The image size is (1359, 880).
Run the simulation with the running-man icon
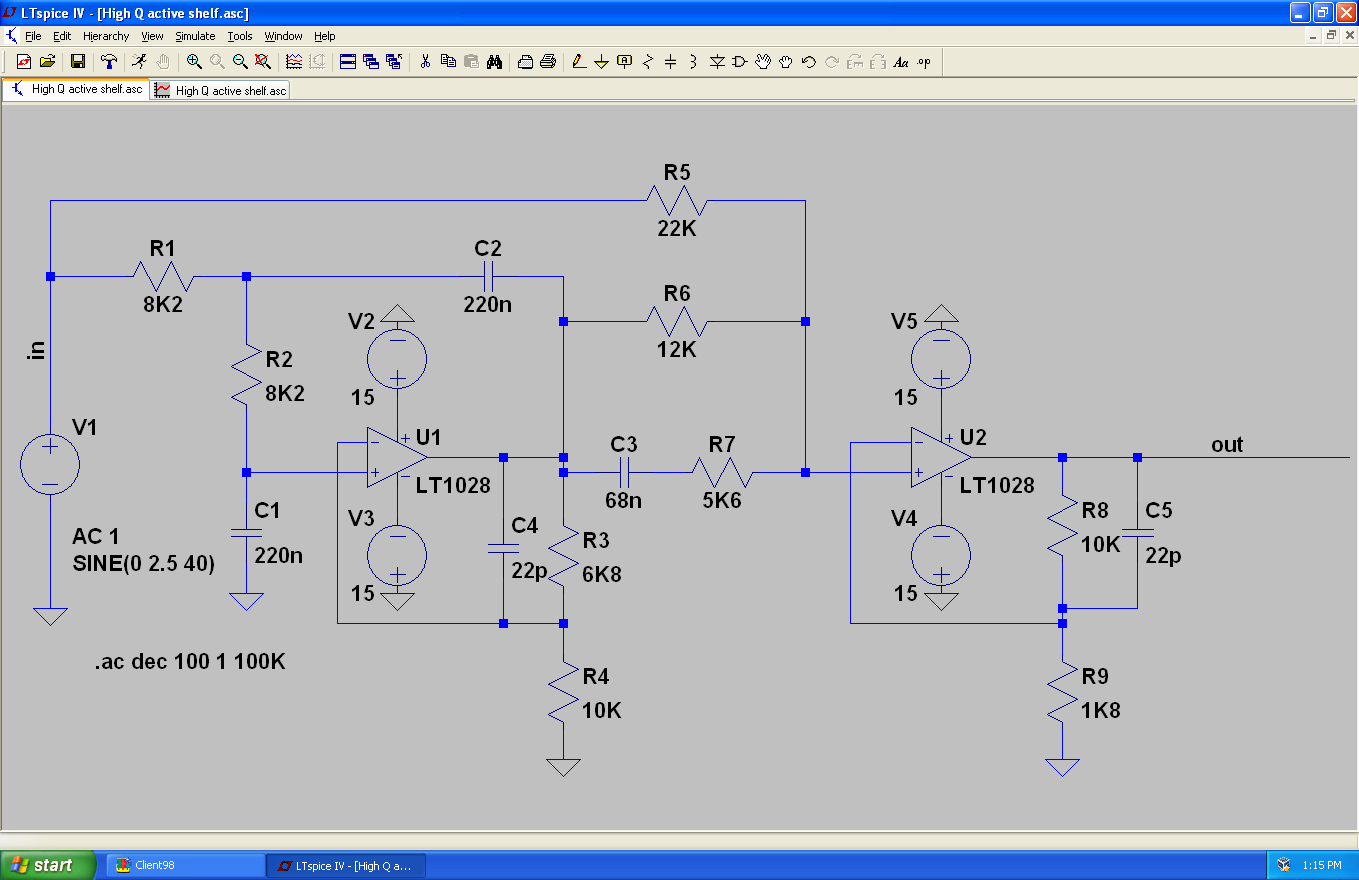[x=140, y=62]
